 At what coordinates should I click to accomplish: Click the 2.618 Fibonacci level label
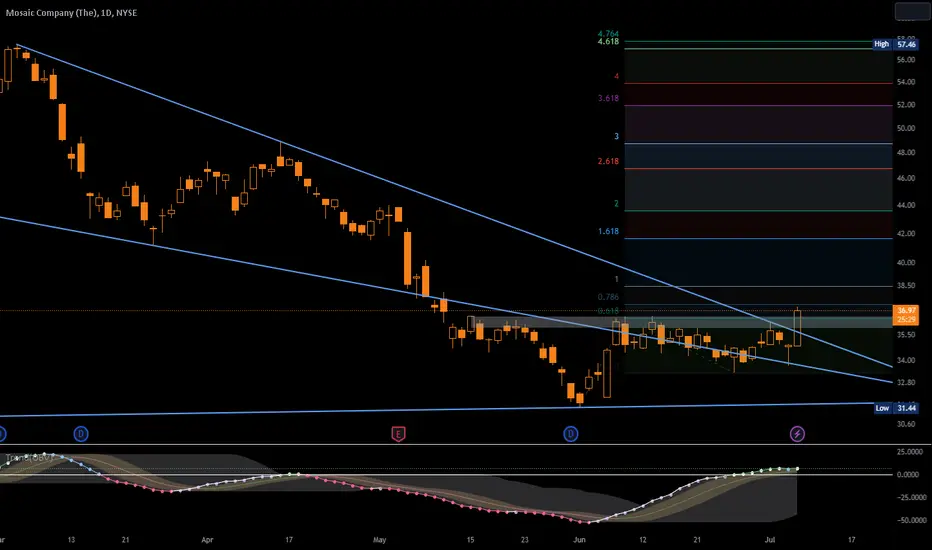coord(608,161)
